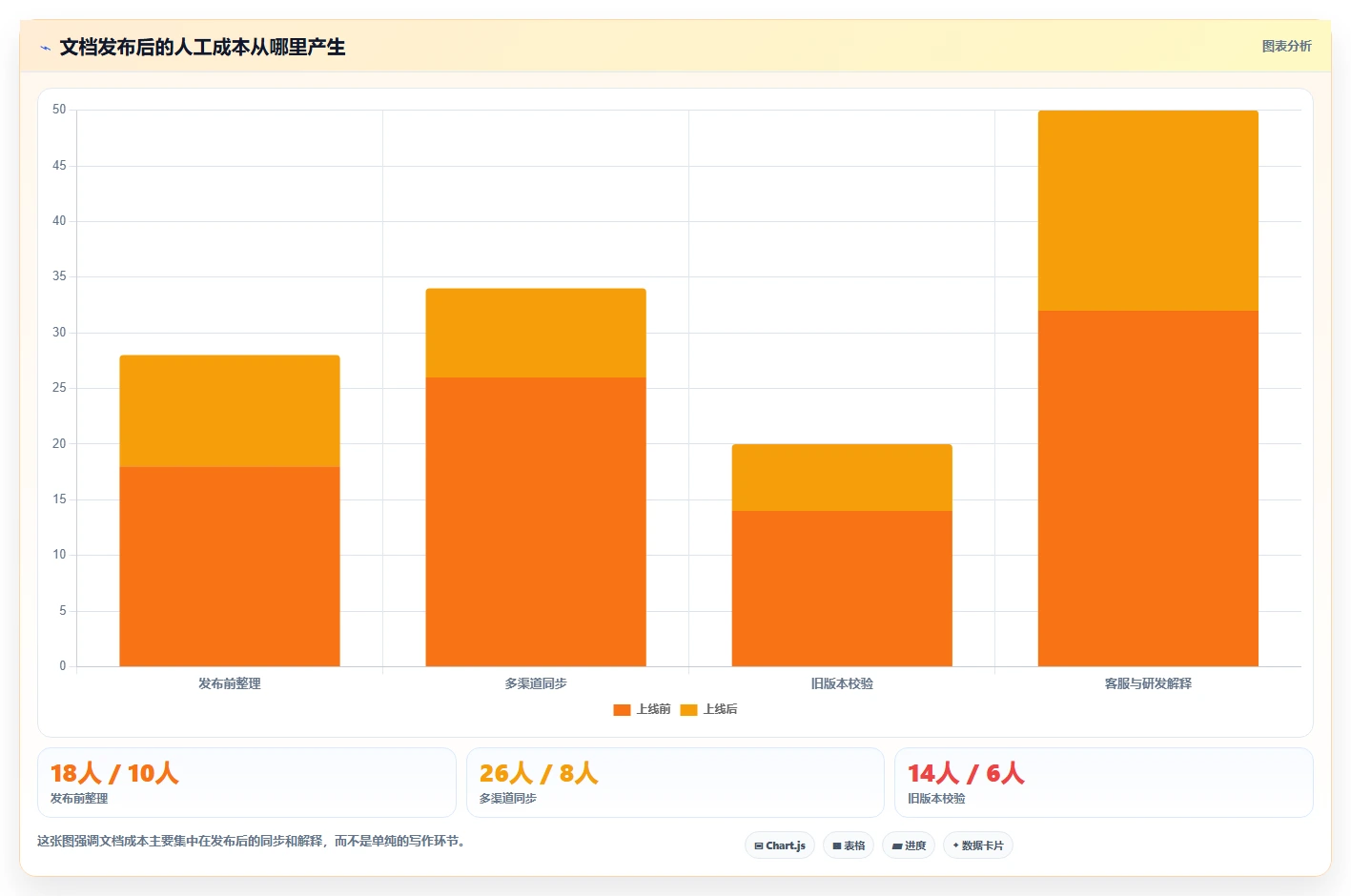
Task: Toggle the 上线前 legend swatch
Action: click(622, 710)
